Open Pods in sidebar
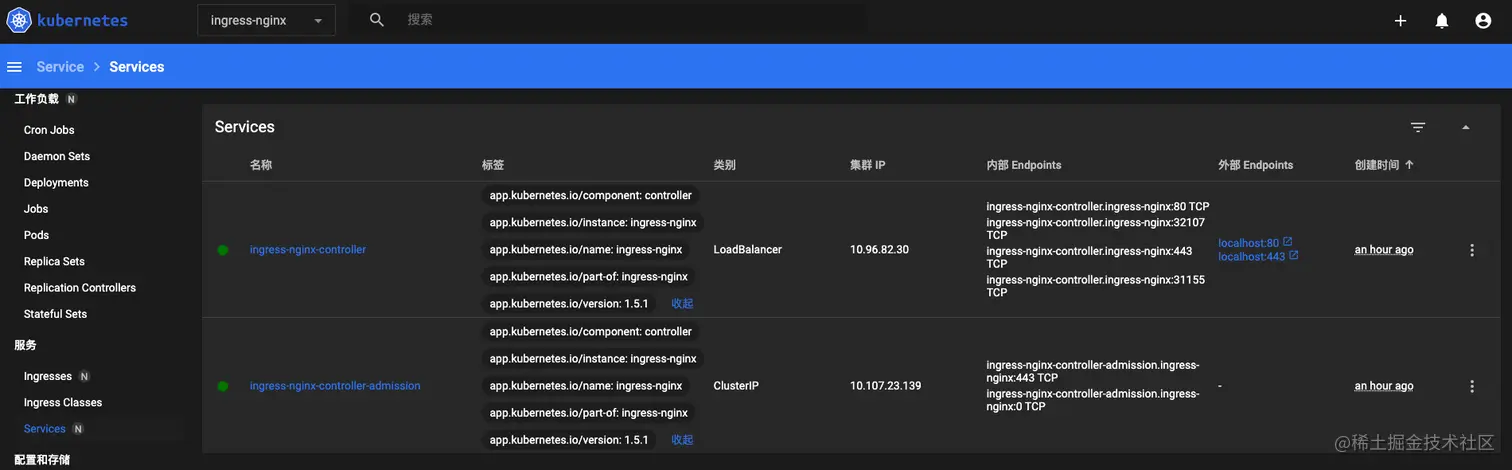 tap(36, 235)
